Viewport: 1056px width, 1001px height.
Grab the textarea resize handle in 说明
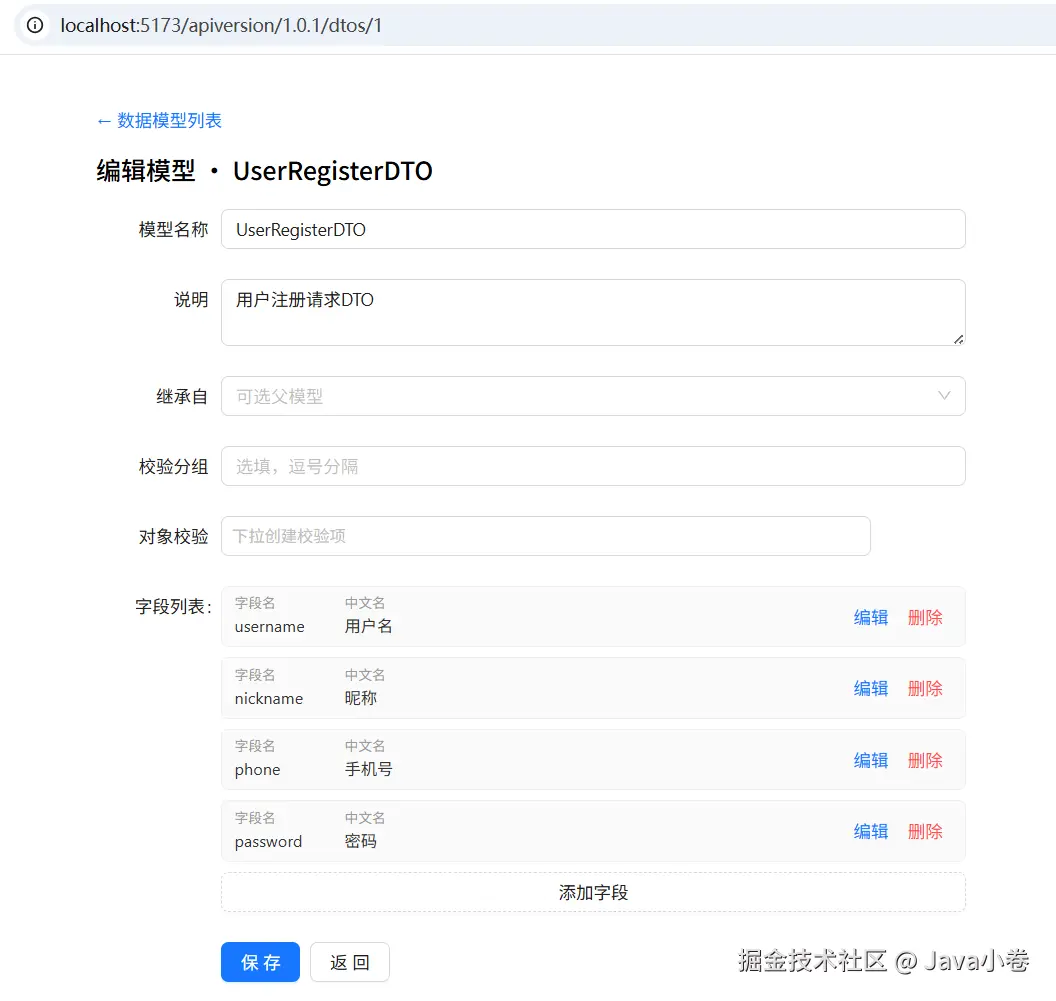pyautogui.click(x=958, y=340)
